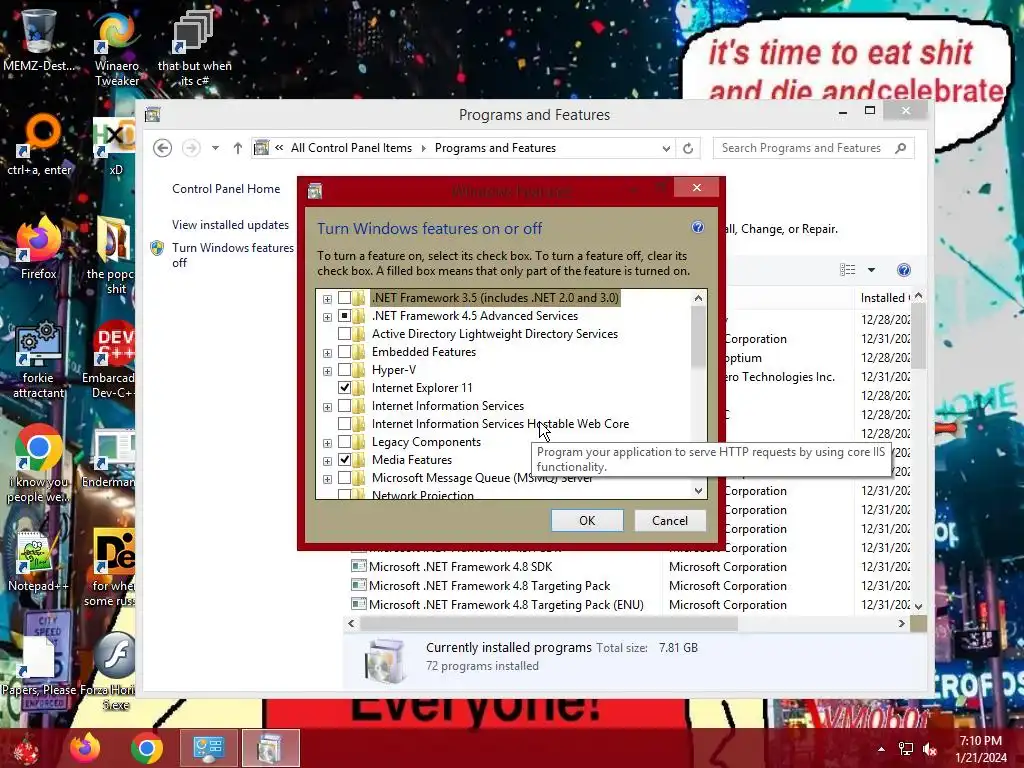
Task: Open Chrome from the taskbar
Action: [x=147, y=748]
